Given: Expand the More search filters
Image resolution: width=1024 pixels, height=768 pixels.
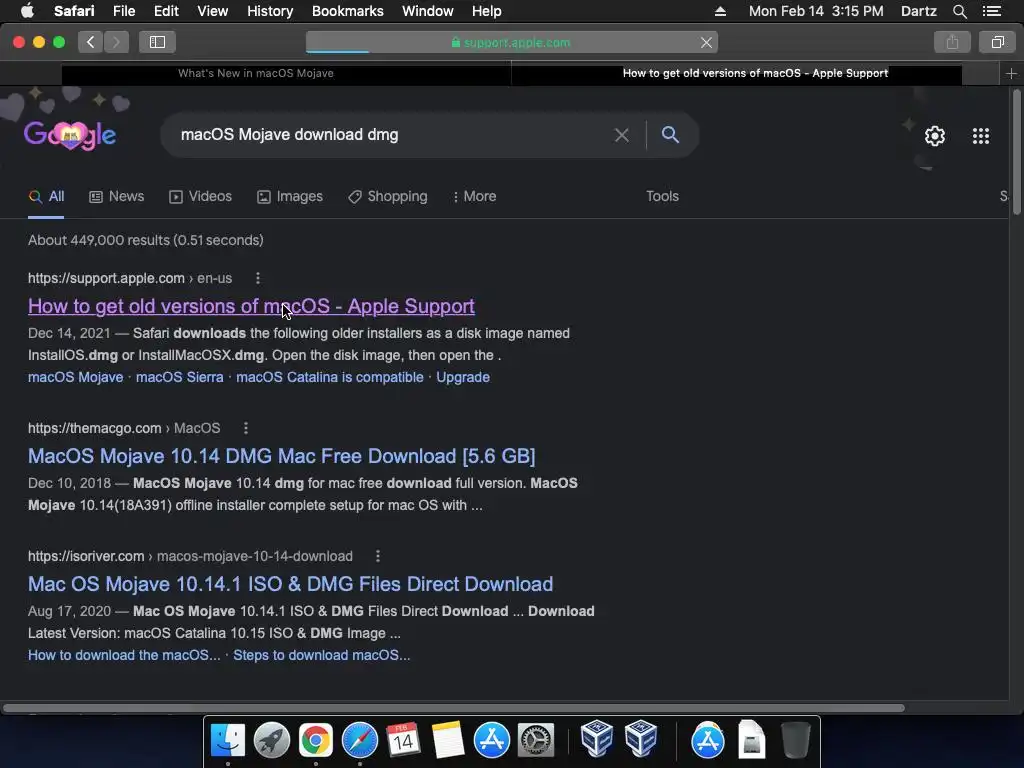Looking at the screenshot, I should 475,197.
